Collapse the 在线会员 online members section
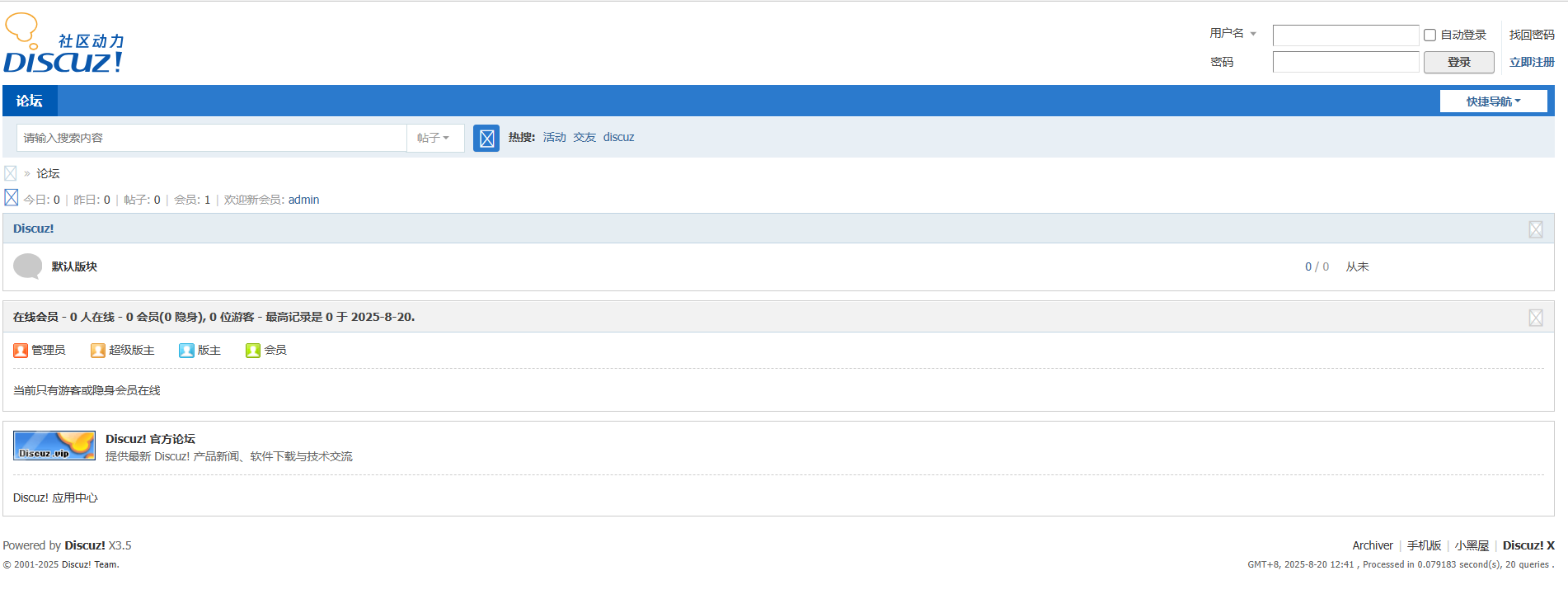1568x599 pixels. (x=1536, y=318)
